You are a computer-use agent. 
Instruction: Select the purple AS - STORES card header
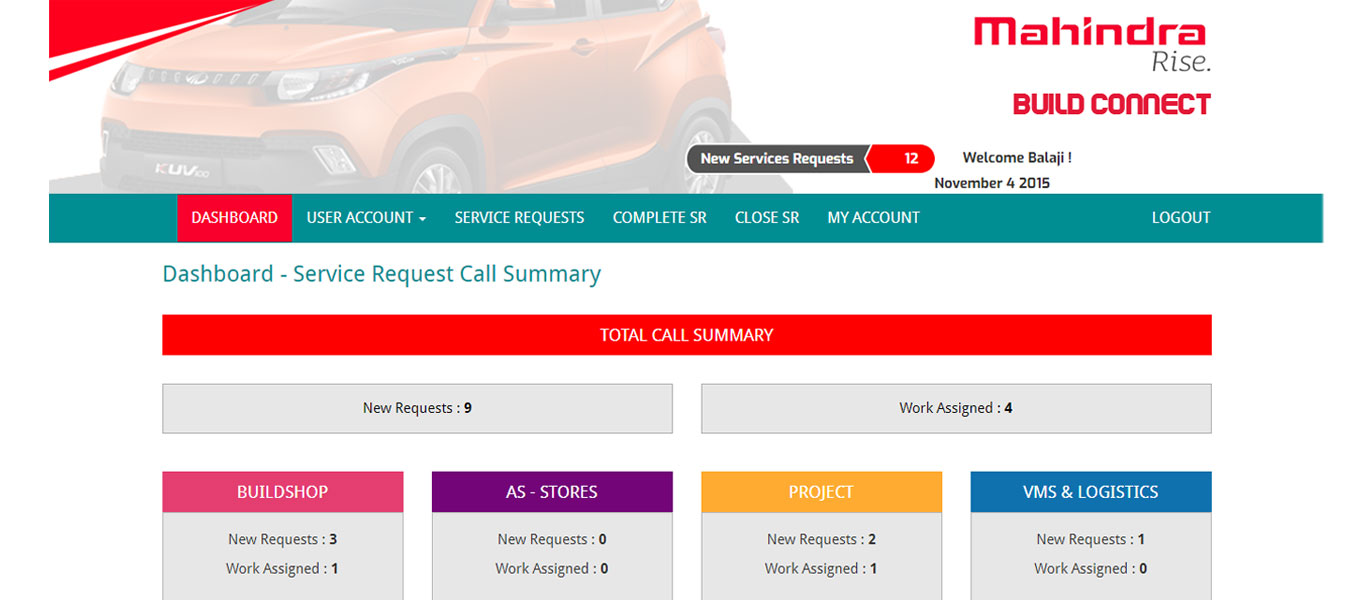[x=552, y=492]
